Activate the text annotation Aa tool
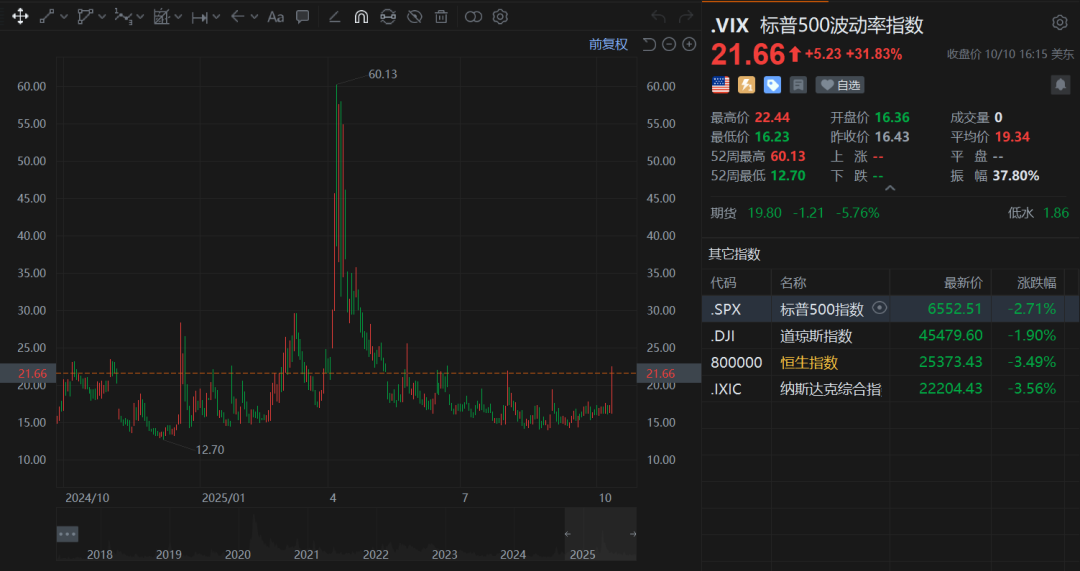This screenshot has height=571, width=1080. [276, 17]
